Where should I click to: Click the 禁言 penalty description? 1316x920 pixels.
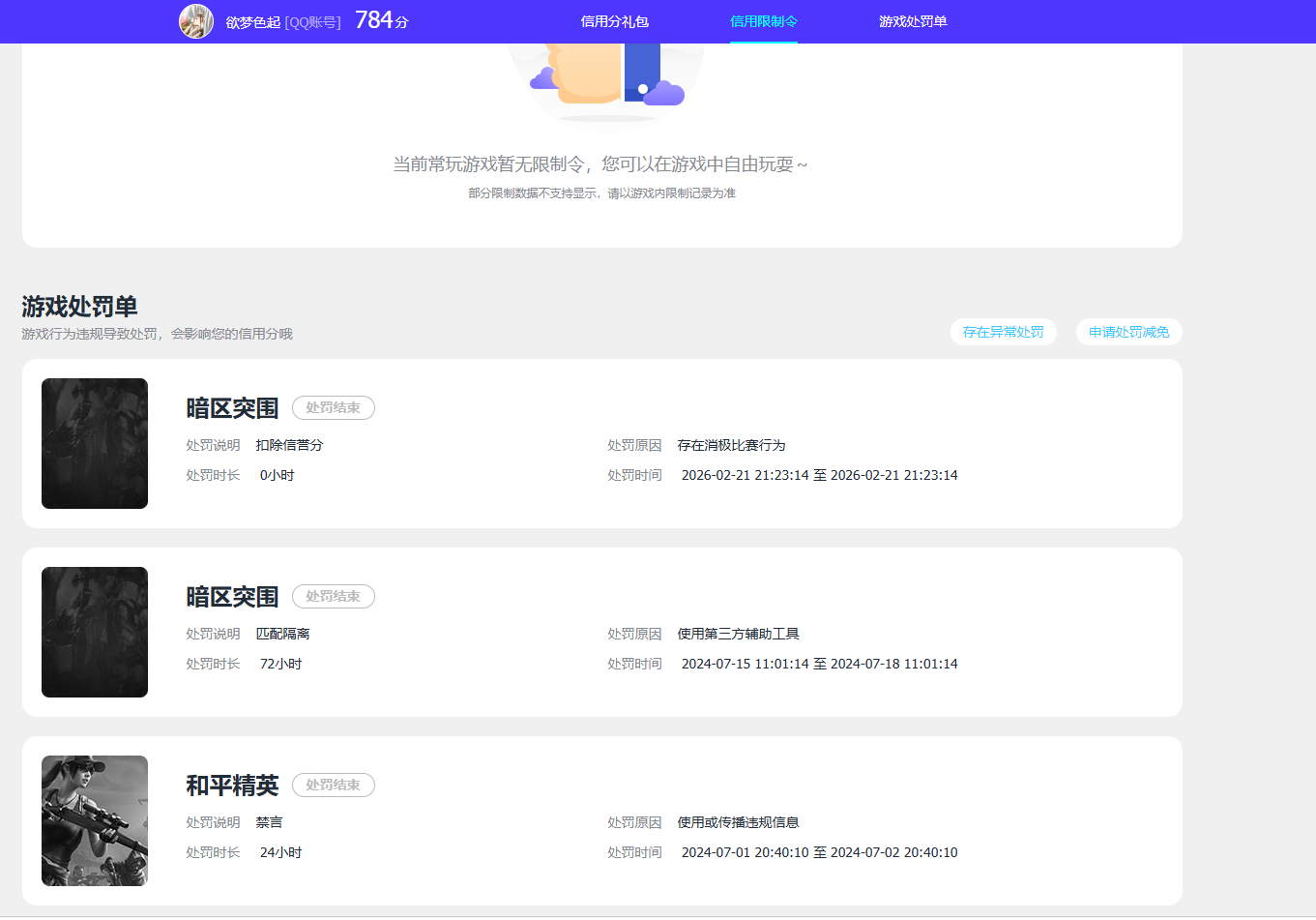tap(269, 822)
